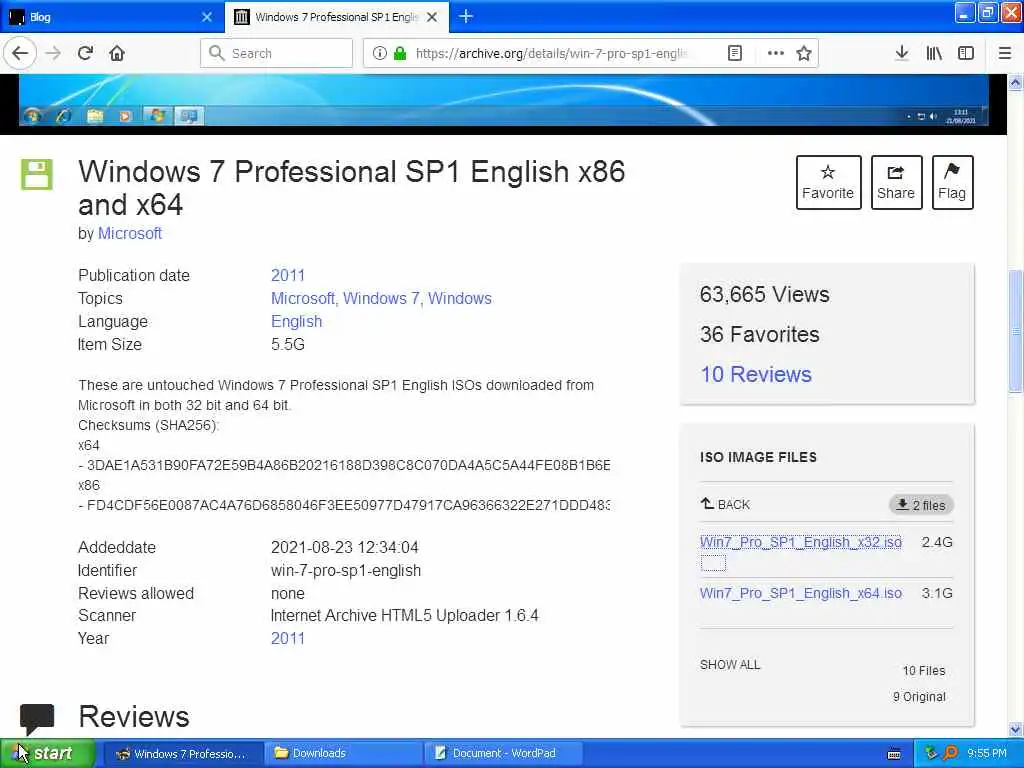Click the green floppy software icon

click(37, 174)
